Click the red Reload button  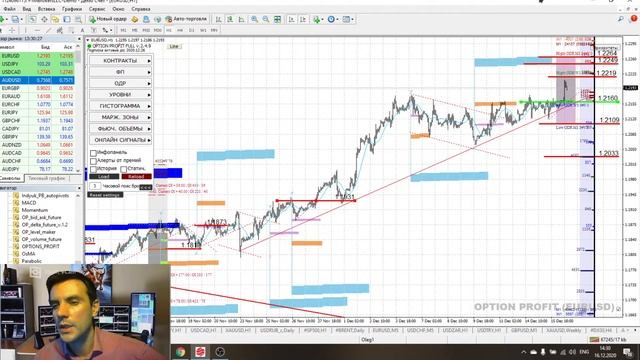(x=136, y=177)
